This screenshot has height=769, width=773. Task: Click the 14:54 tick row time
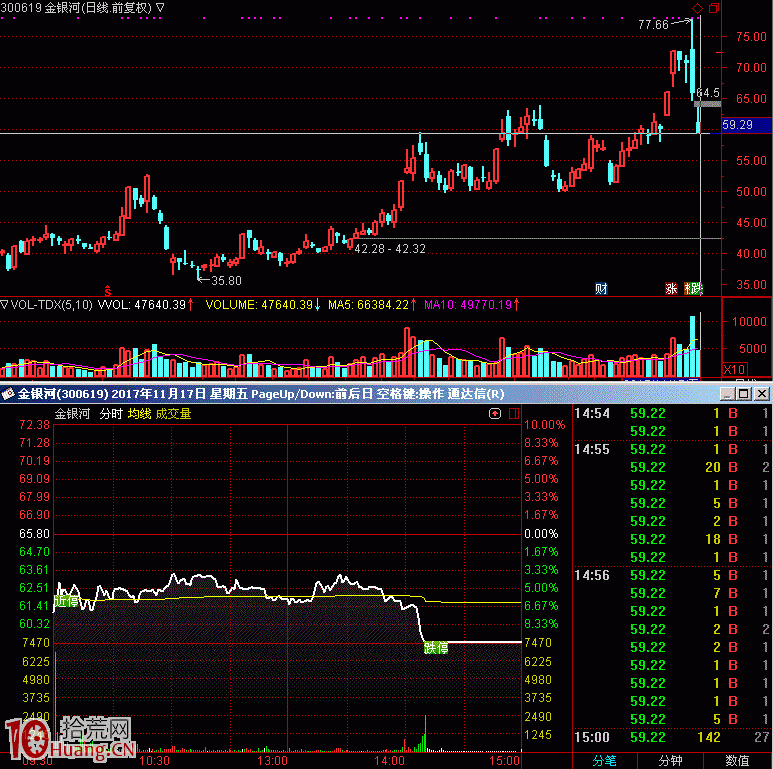(592, 413)
